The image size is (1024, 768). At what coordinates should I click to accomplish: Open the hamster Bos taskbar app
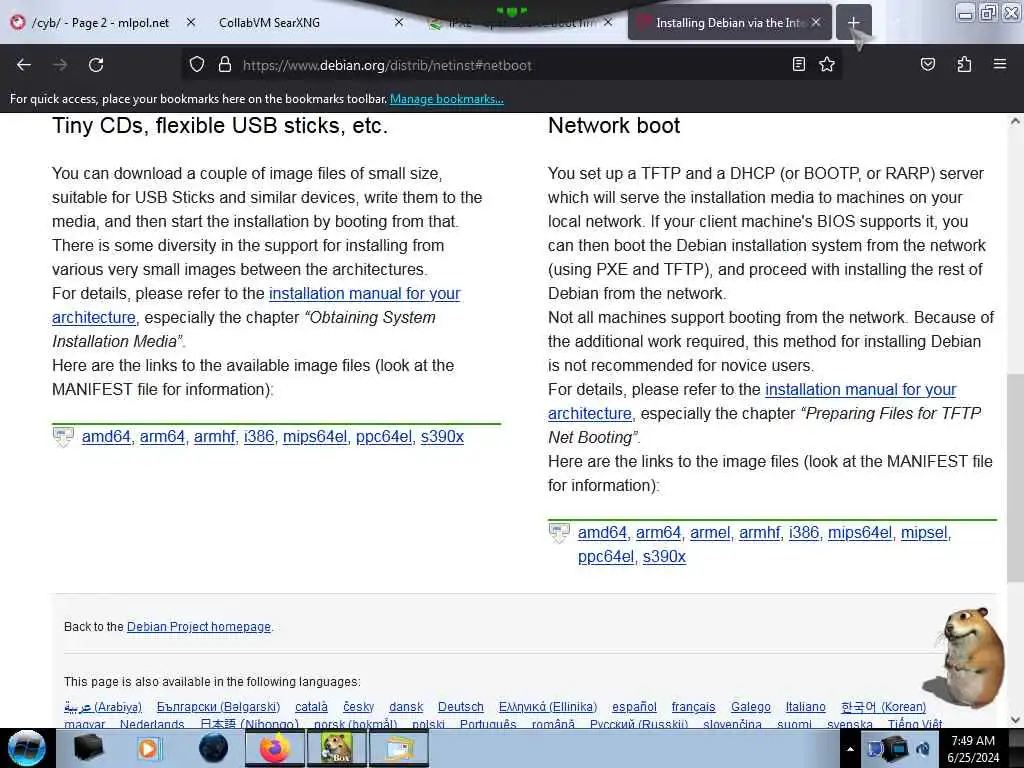click(x=336, y=748)
